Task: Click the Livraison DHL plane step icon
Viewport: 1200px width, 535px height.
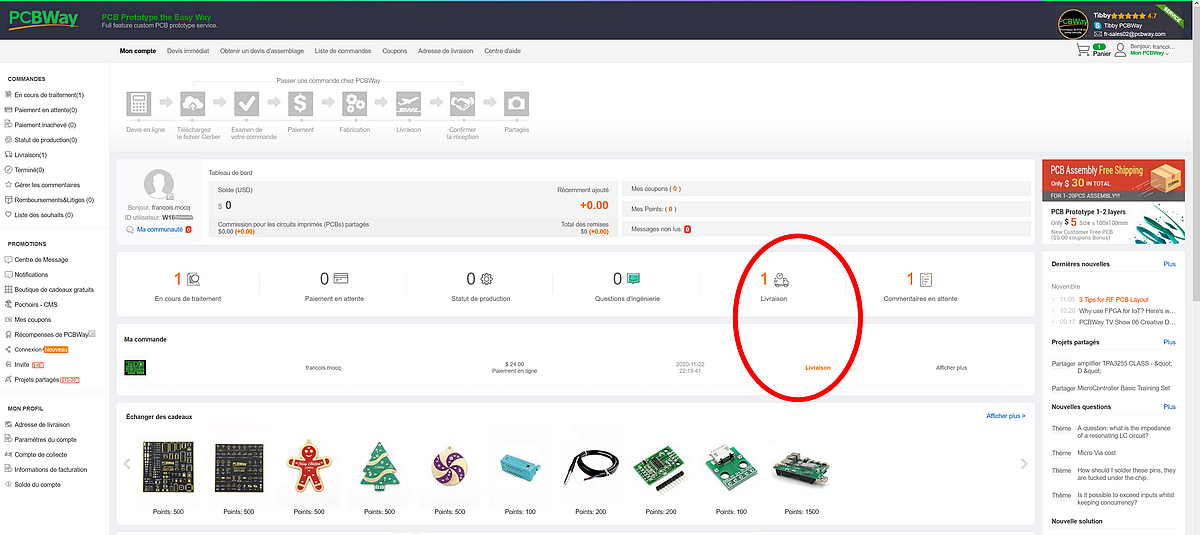Action: pyautogui.click(x=409, y=104)
